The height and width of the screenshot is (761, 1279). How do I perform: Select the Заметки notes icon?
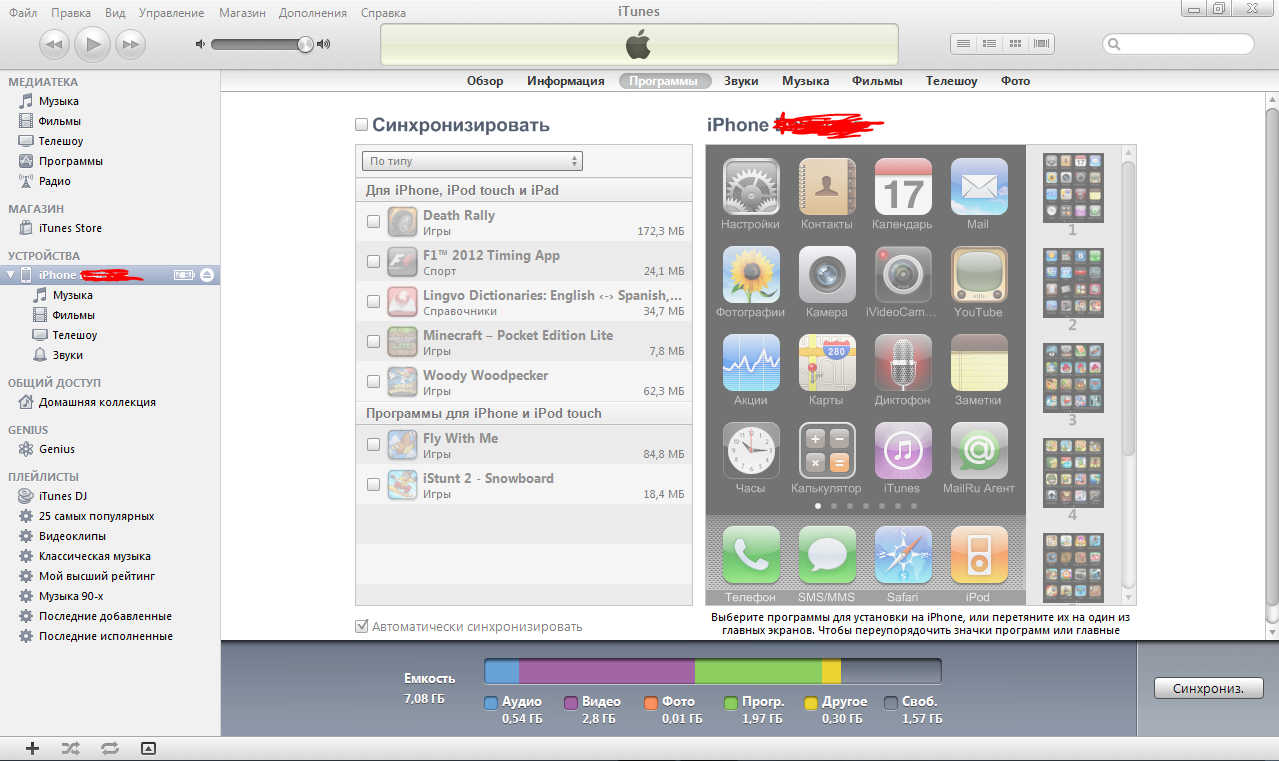tap(978, 363)
